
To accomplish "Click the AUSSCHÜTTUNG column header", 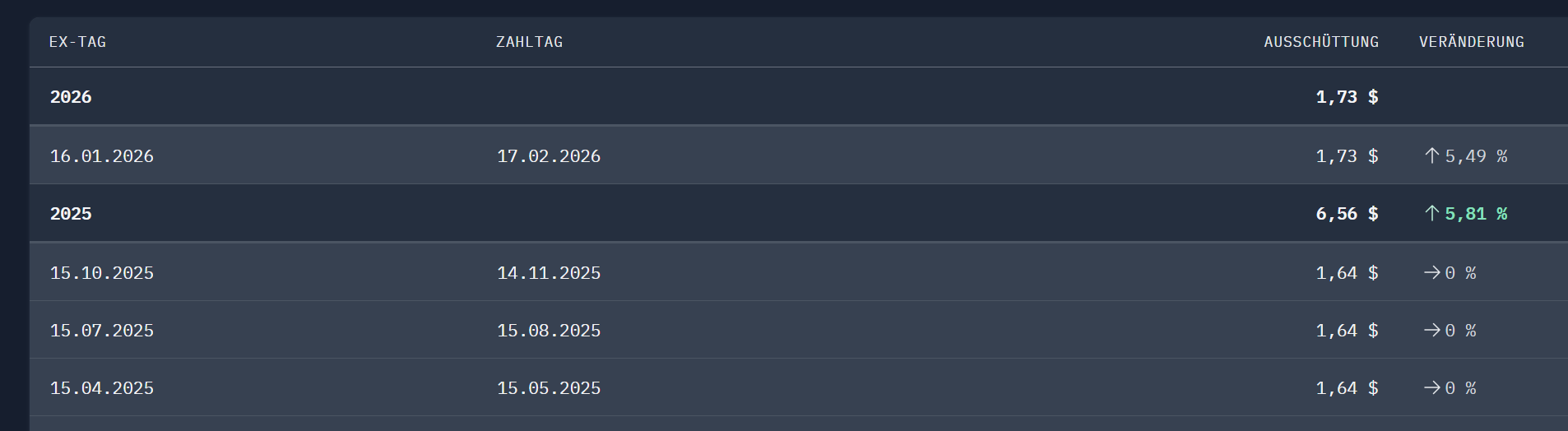I will pyautogui.click(x=1321, y=42).
